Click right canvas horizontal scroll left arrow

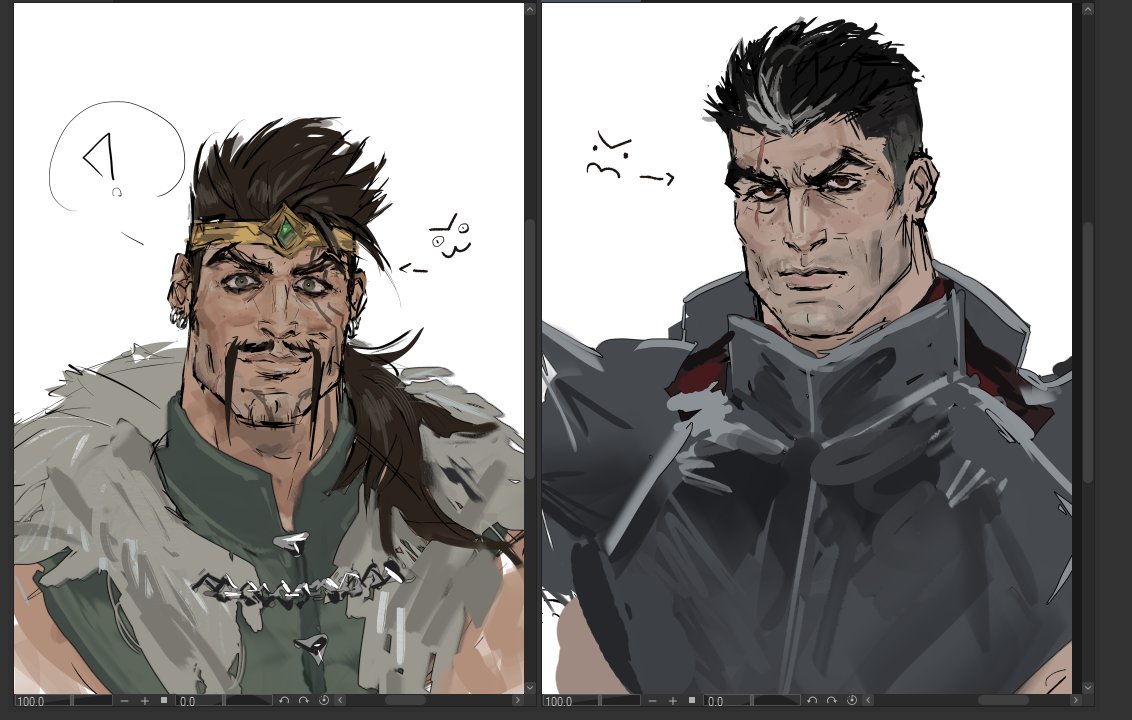point(868,701)
